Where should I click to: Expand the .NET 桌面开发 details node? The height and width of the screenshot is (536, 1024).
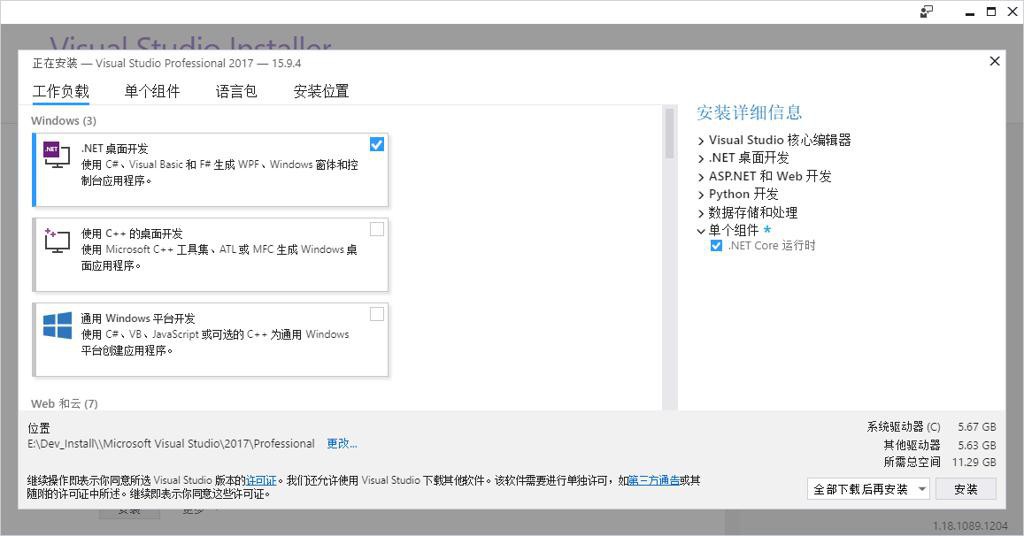(x=701, y=159)
